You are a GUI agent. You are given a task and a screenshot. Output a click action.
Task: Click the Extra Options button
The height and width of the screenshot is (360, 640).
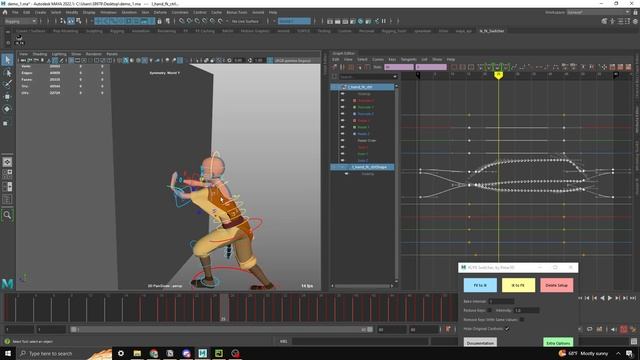(x=558, y=343)
